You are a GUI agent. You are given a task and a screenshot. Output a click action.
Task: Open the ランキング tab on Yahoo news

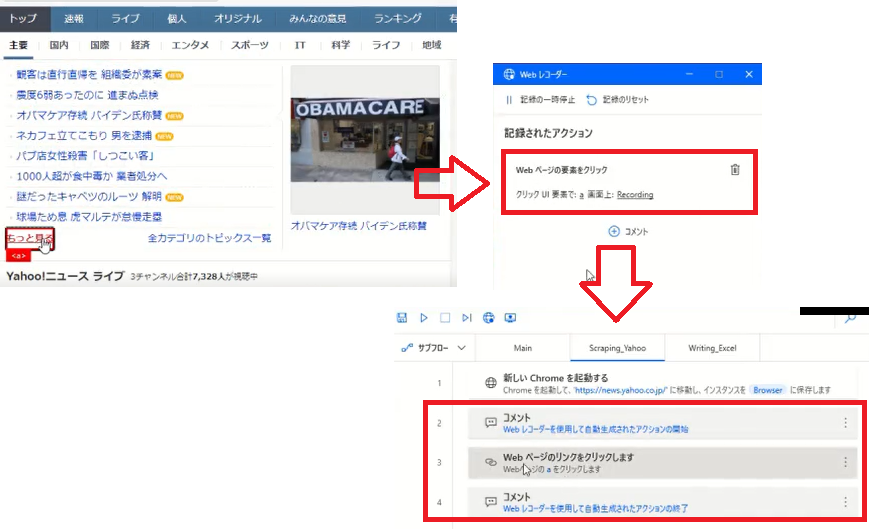(398, 18)
